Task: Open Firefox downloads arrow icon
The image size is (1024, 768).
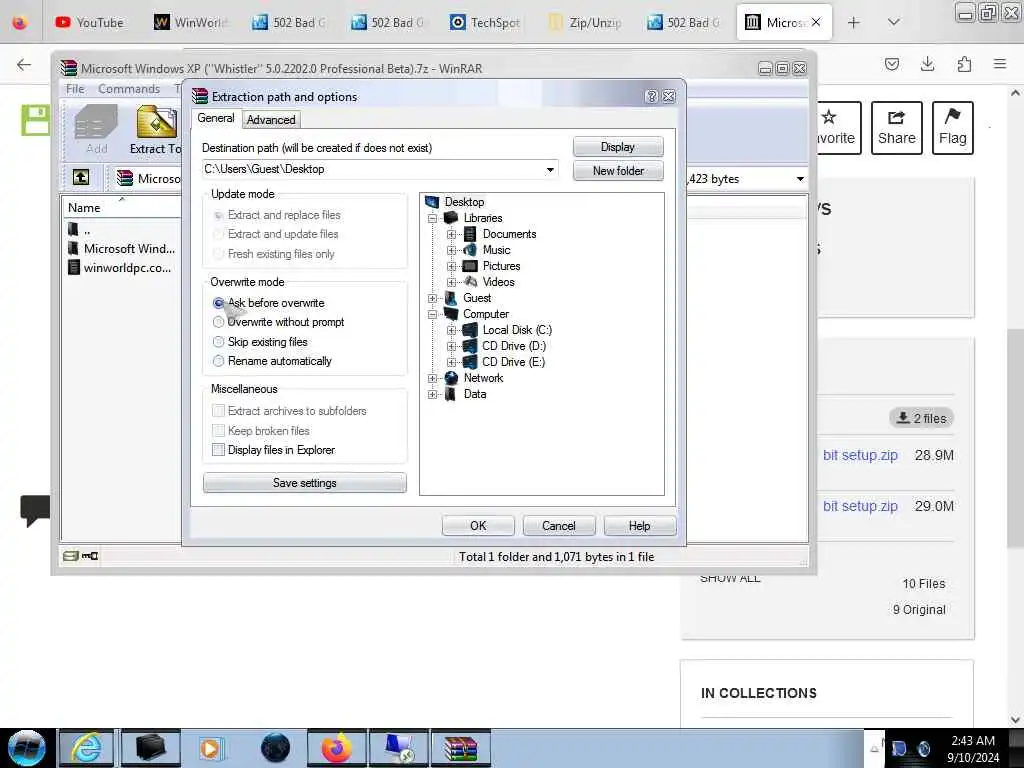Action: 927,63
